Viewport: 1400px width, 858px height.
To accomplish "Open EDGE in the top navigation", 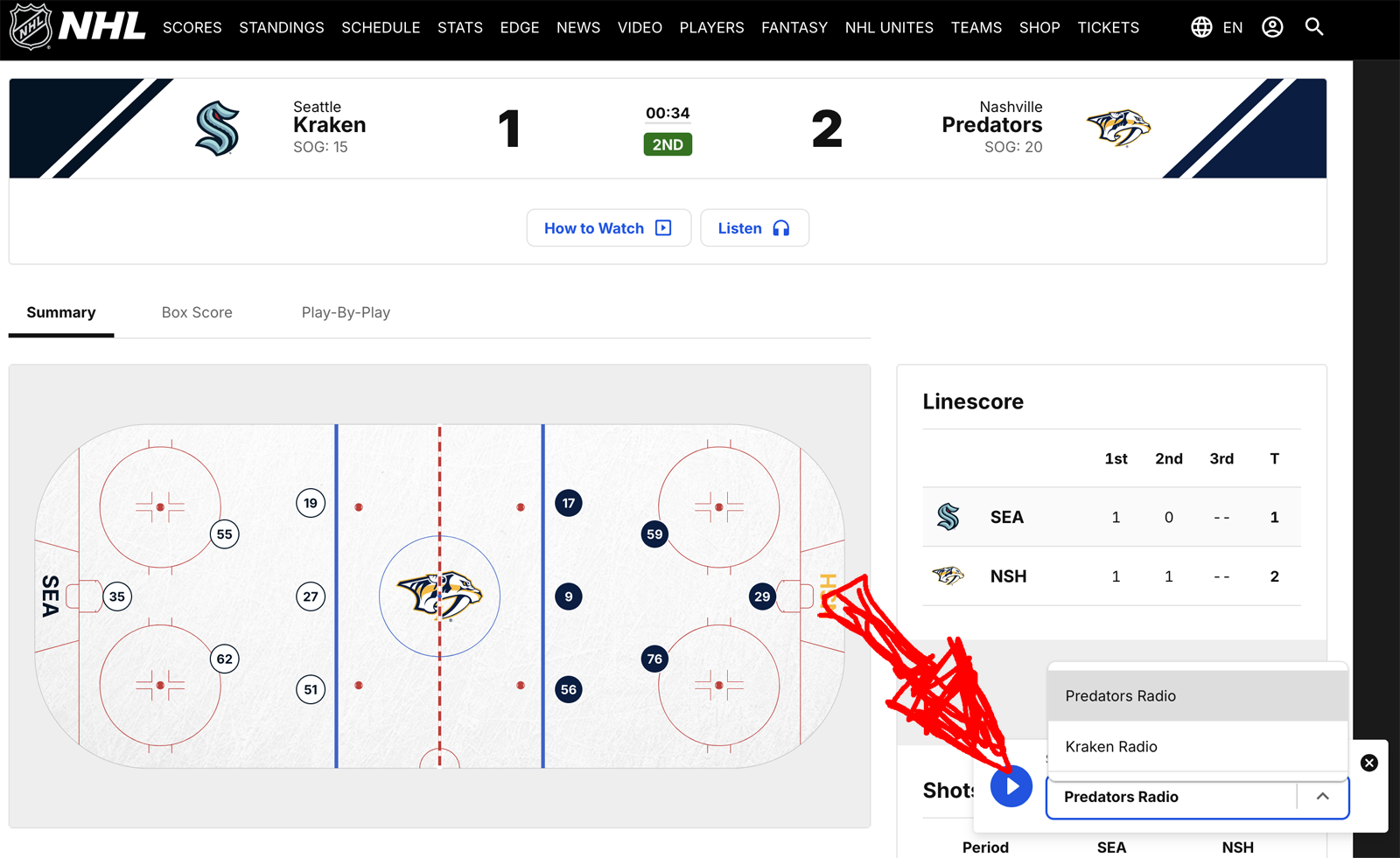I will (x=520, y=27).
